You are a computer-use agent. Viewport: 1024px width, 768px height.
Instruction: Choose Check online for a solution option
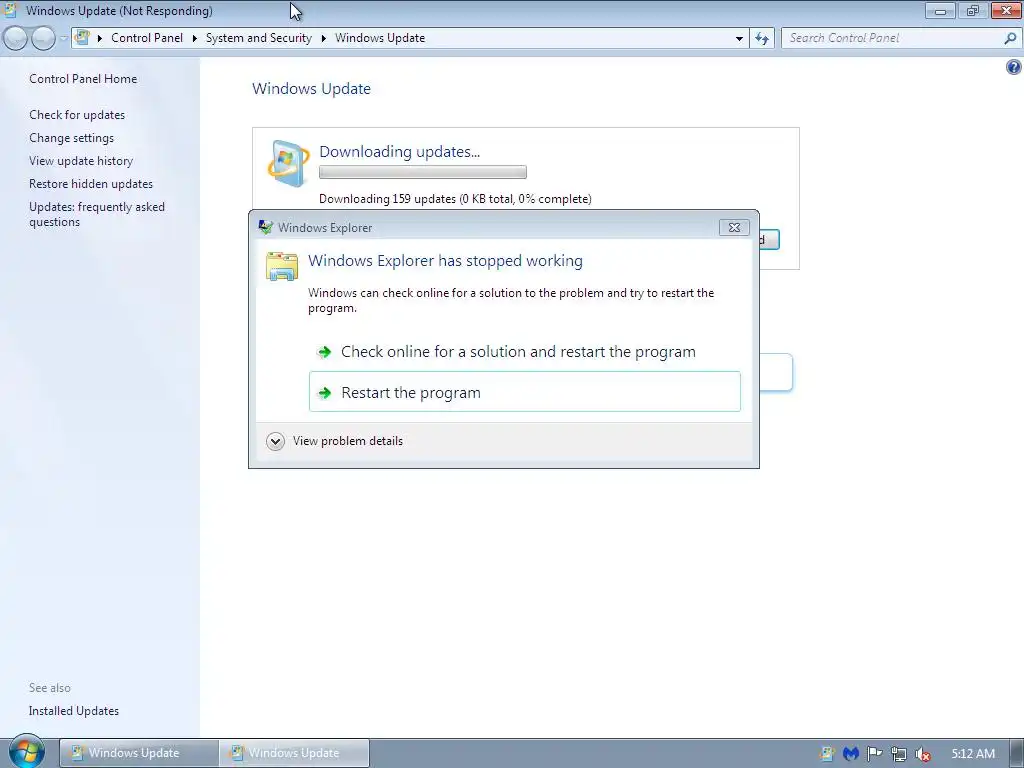pos(524,352)
